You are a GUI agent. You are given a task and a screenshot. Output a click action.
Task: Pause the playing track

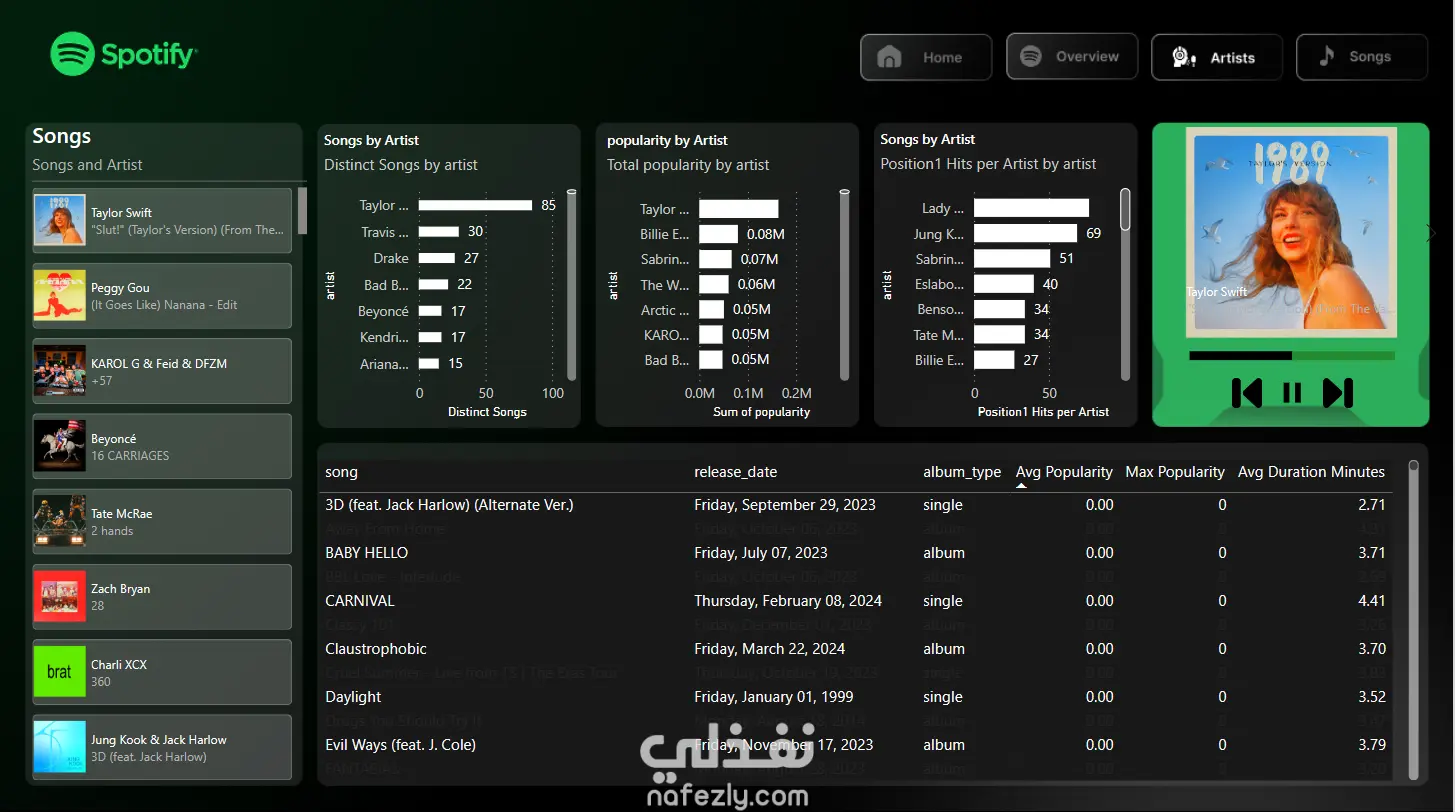click(x=1292, y=393)
